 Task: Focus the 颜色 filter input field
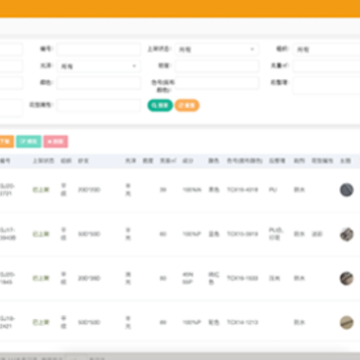pyautogui.click(x=99, y=83)
